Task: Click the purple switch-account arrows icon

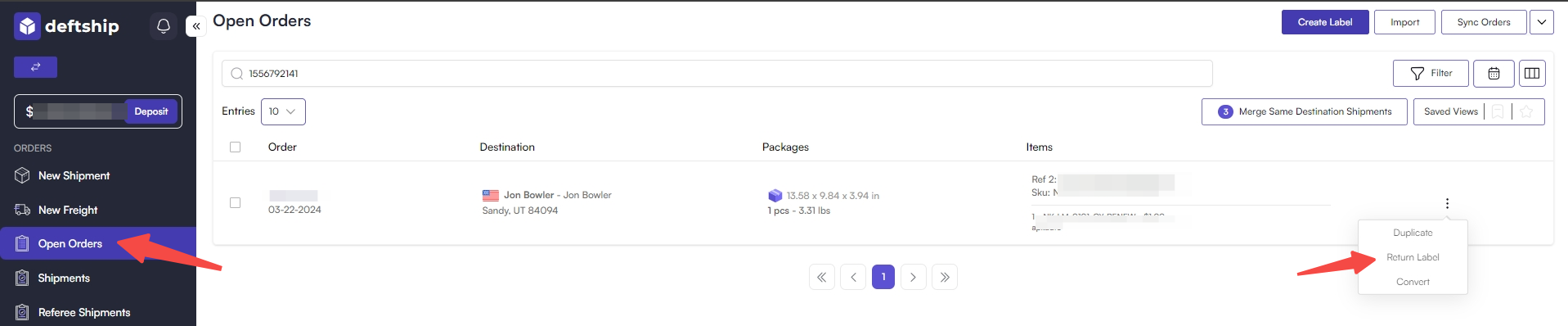Action: click(x=35, y=67)
